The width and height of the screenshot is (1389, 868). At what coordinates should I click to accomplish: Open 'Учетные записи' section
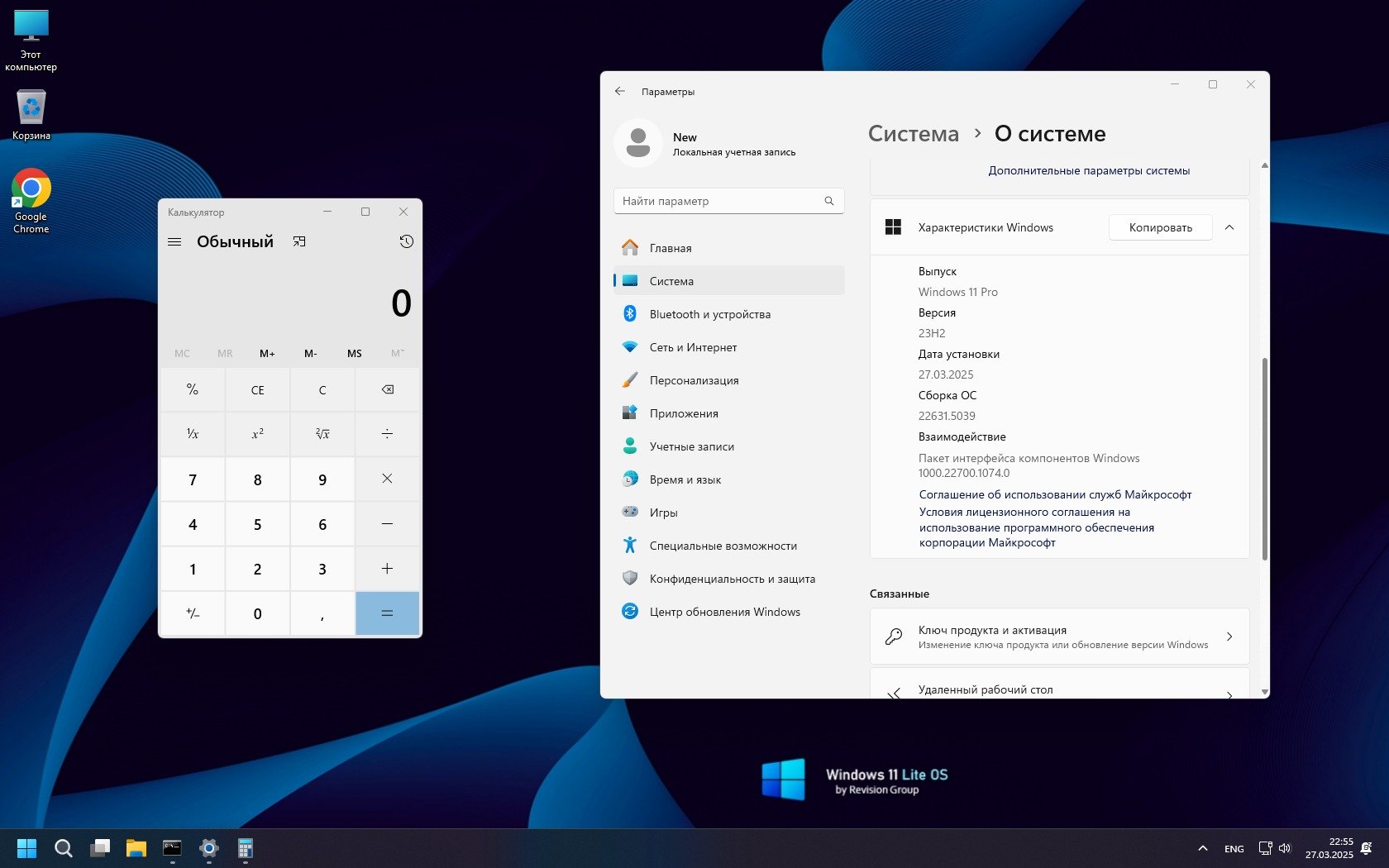[x=728, y=446]
